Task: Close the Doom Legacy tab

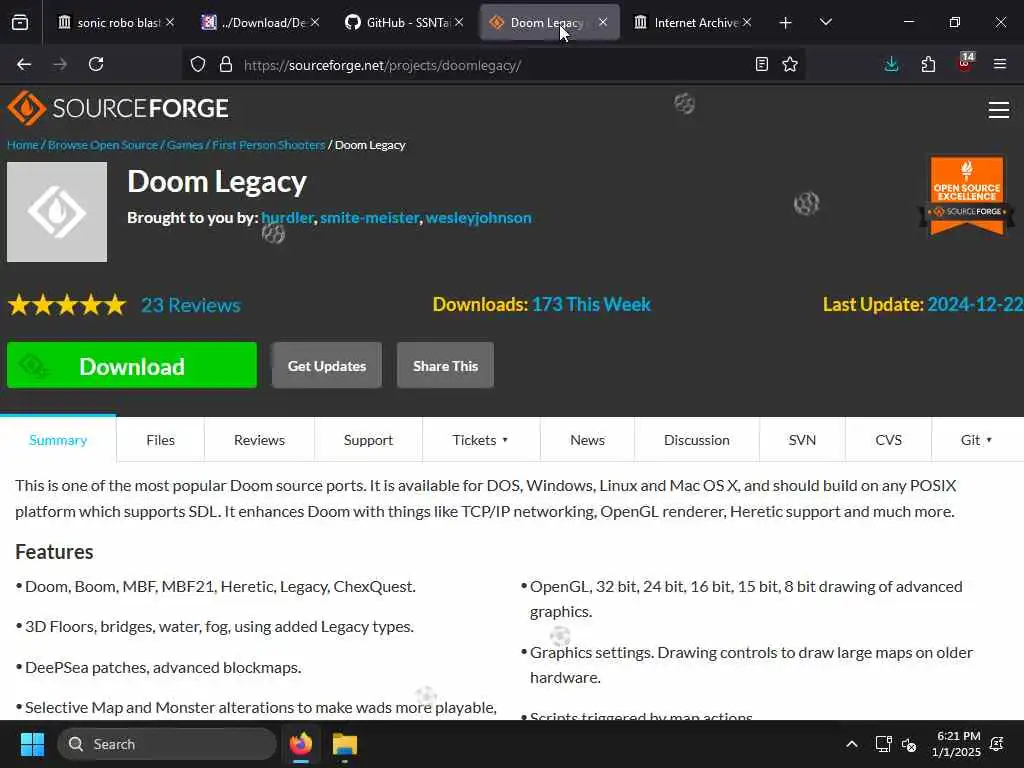Action: pos(603,22)
